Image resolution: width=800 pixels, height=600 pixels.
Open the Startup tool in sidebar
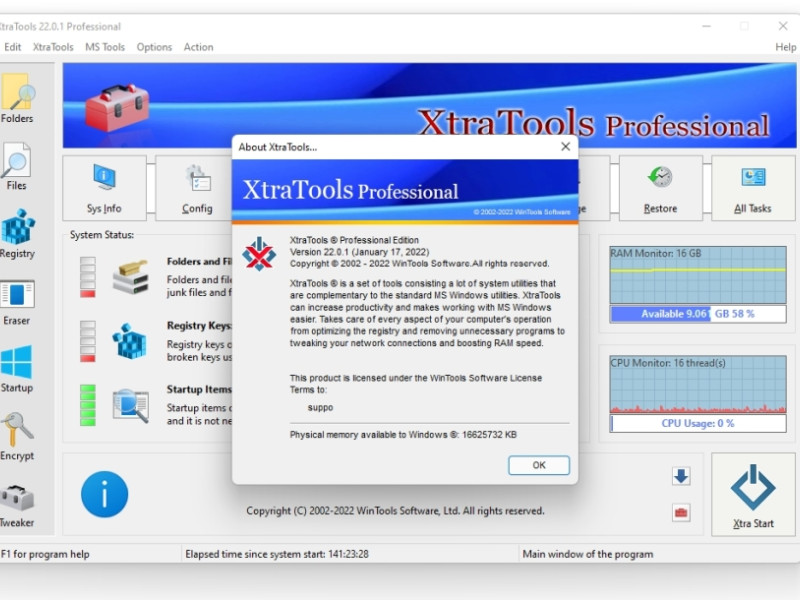pyautogui.click(x=17, y=368)
